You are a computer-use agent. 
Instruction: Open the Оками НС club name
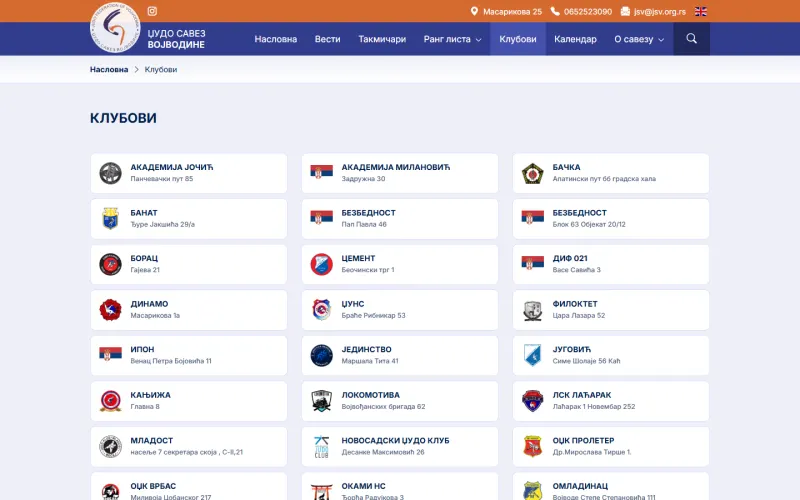[x=363, y=486]
